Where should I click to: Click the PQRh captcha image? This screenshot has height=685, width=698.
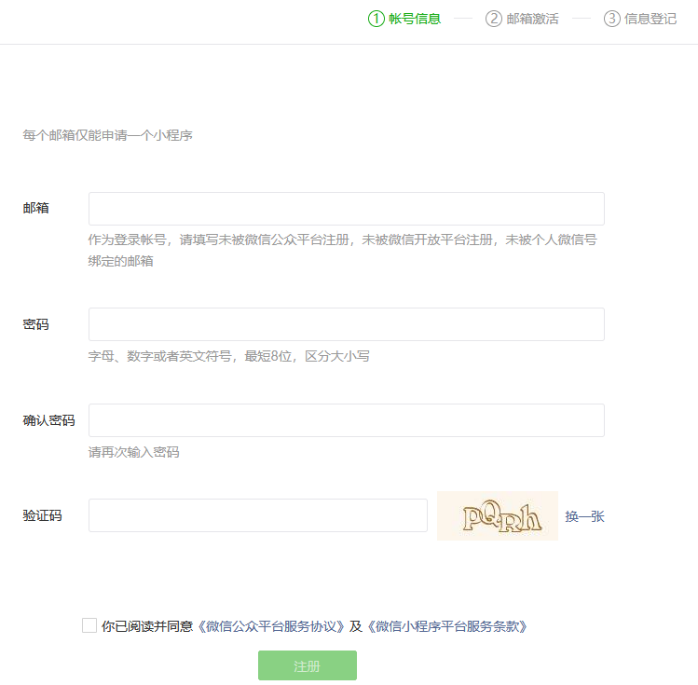tap(498, 516)
